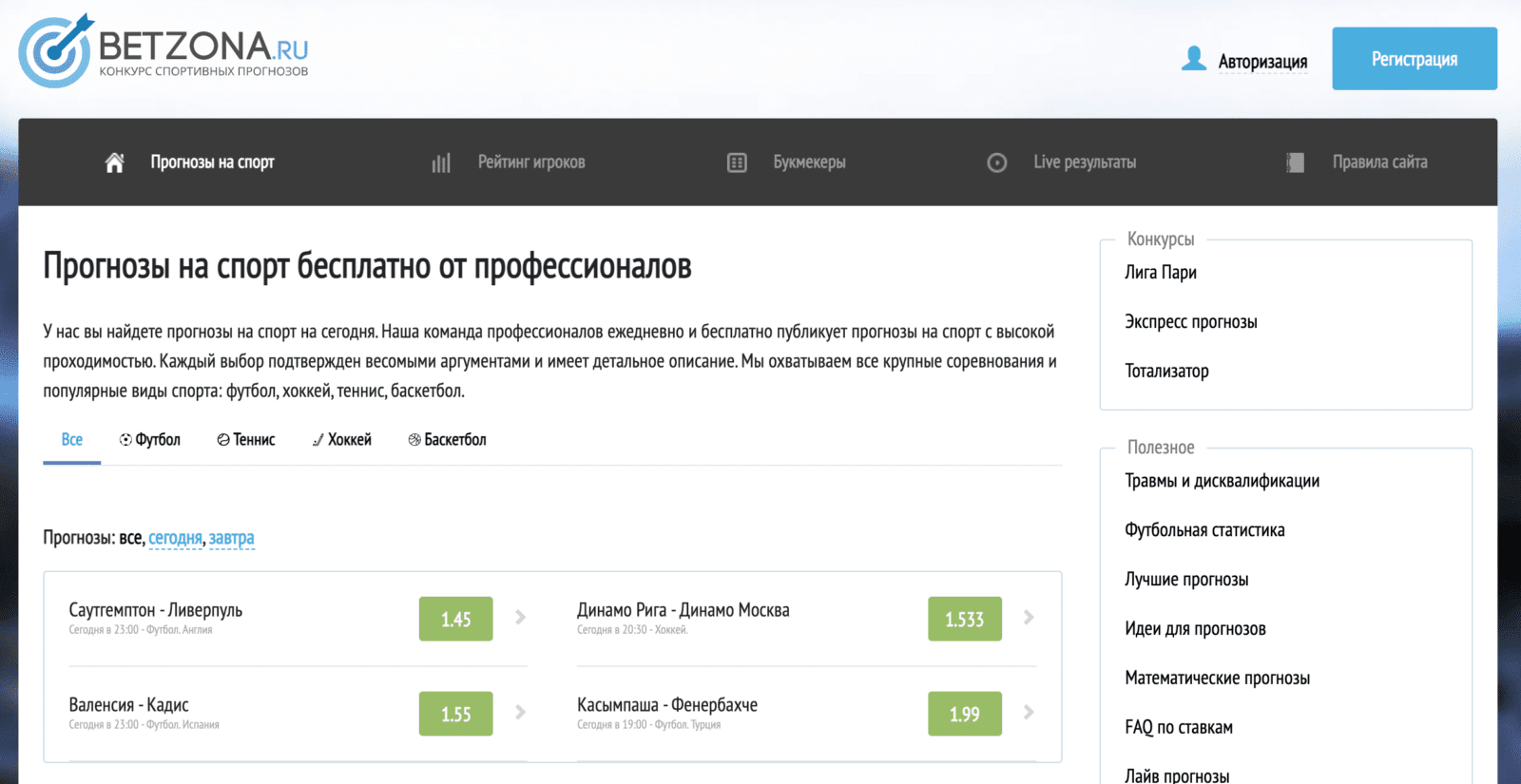Open Травмы и дисквалификации link

(x=1222, y=481)
